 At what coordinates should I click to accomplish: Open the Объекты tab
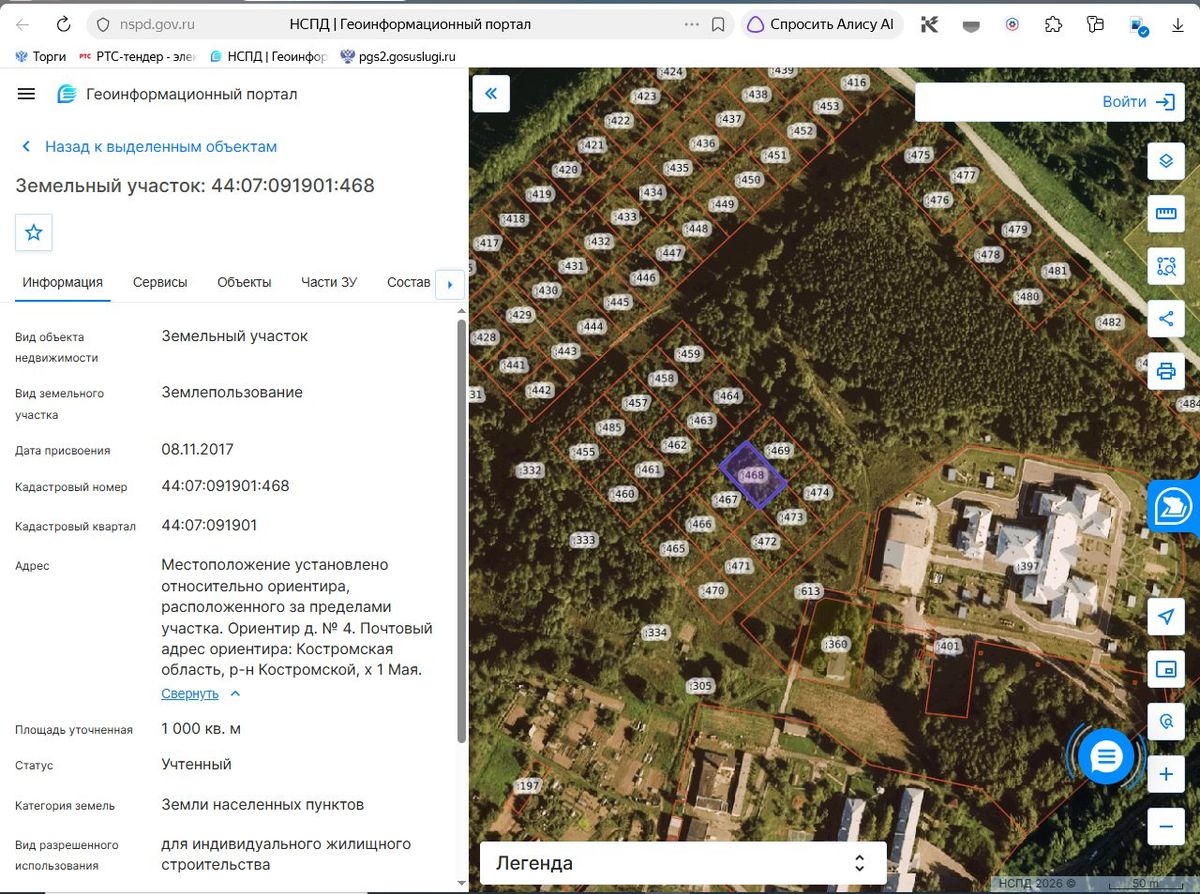click(244, 282)
